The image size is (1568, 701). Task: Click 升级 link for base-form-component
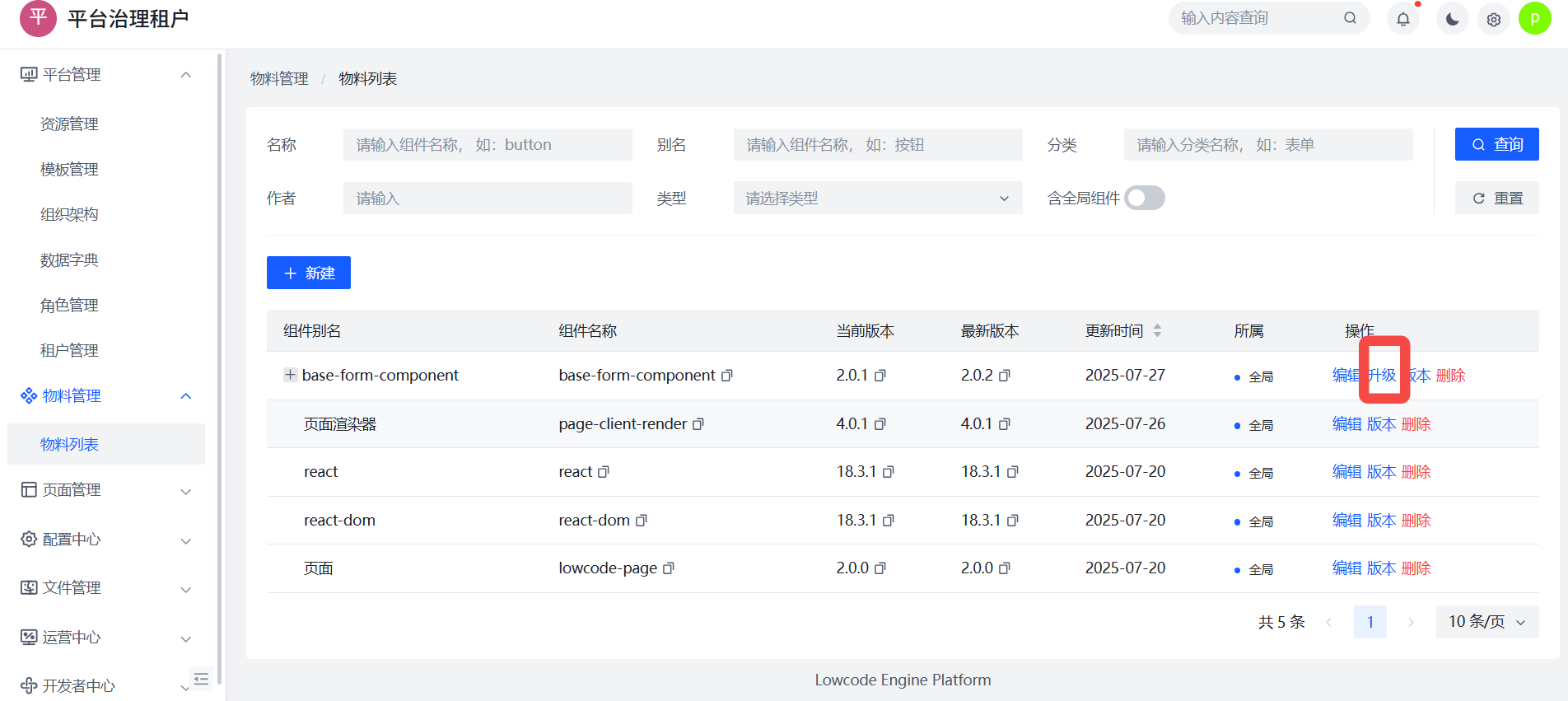[x=1383, y=376]
